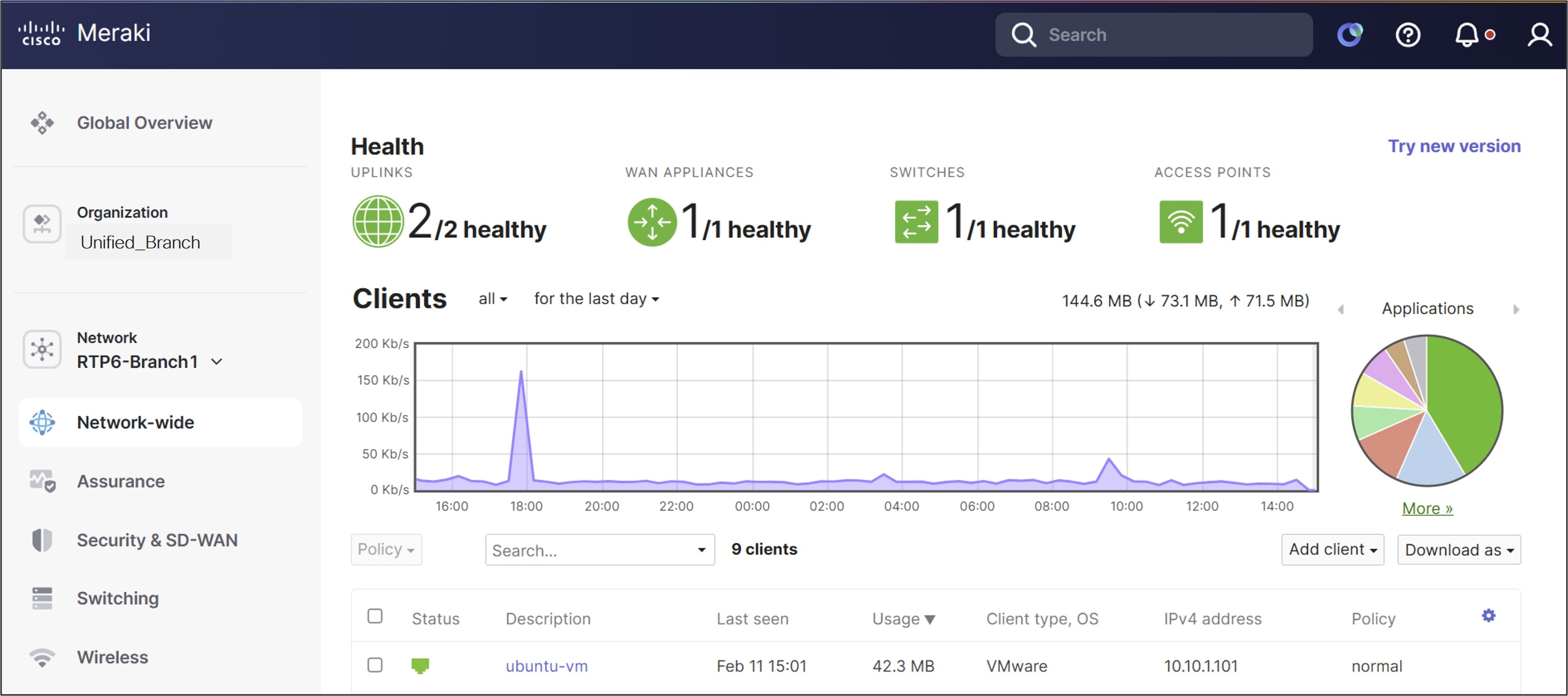Open Switching menu item
The height and width of the screenshot is (696, 1568).
[x=118, y=598]
